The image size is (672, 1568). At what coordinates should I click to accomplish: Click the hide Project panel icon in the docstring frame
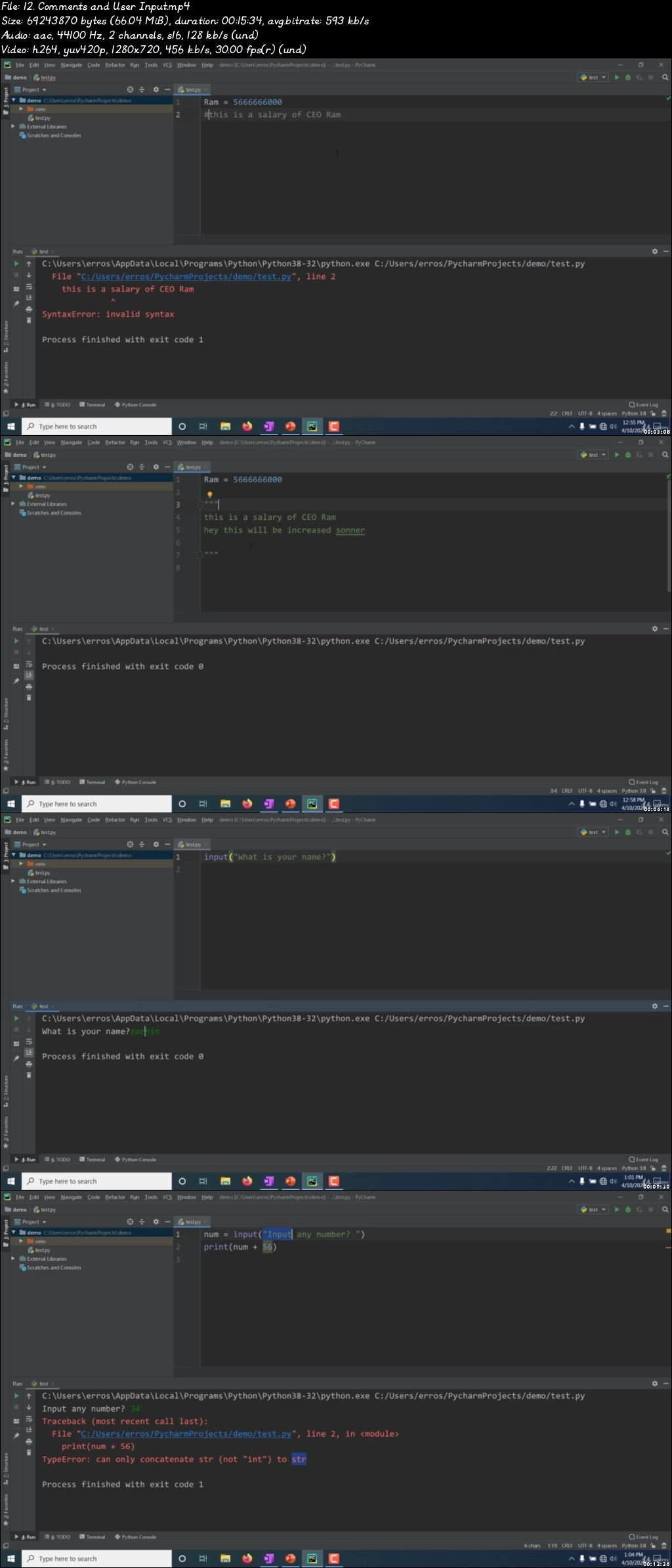tap(167, 467)
